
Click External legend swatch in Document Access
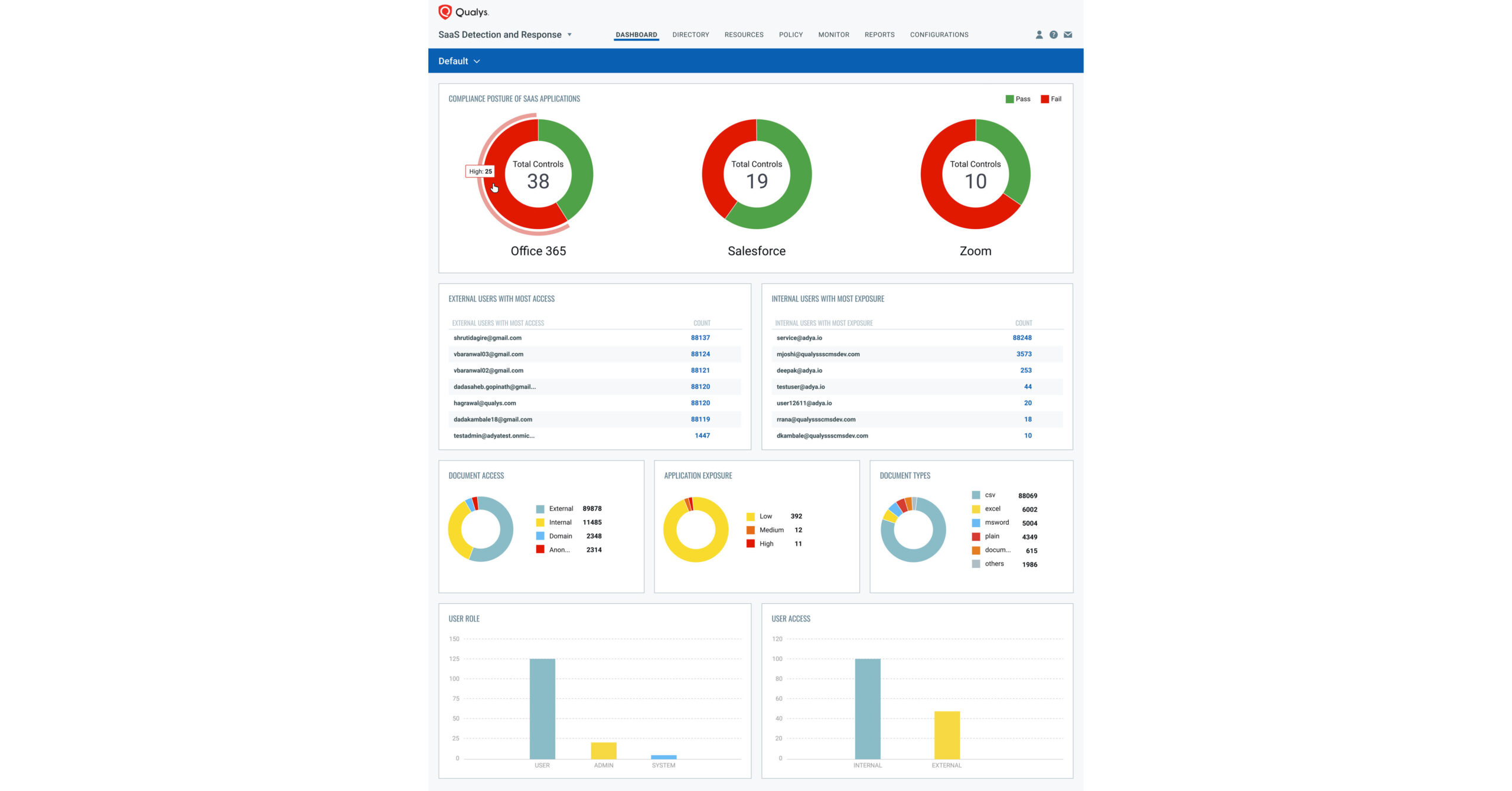[x=540, y=509]
